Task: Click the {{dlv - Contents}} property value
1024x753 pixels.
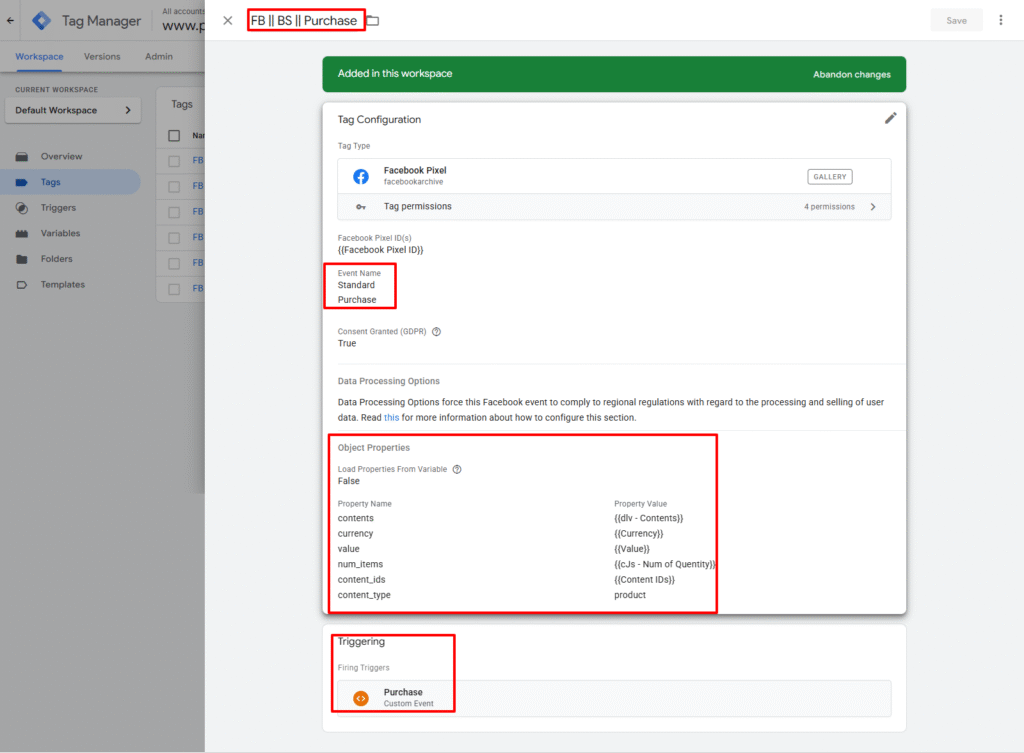Action: pyautogui.click(x=648, y=519)
